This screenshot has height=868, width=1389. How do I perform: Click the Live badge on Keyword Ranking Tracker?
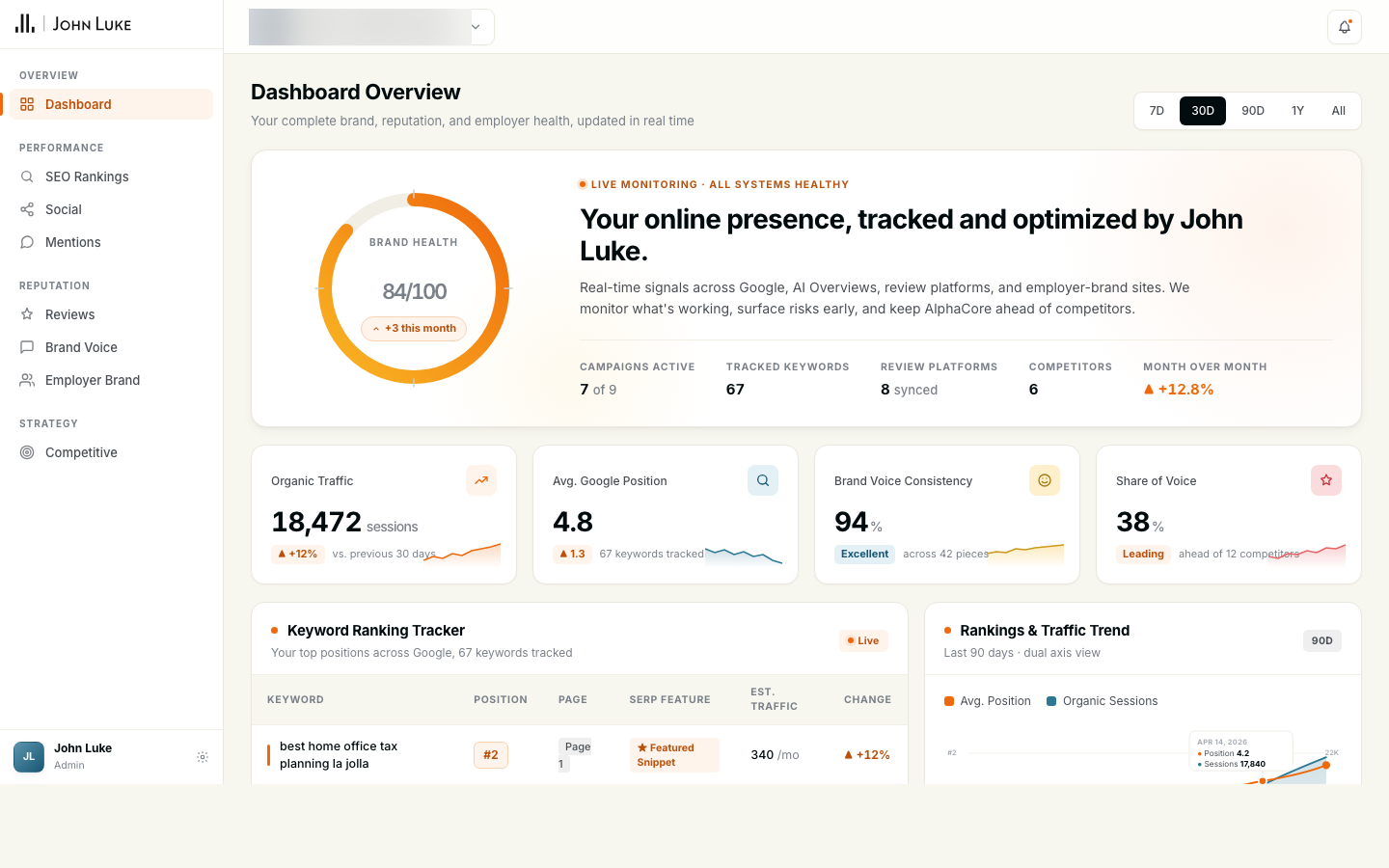pyautogui.click(x=863, y=640)
